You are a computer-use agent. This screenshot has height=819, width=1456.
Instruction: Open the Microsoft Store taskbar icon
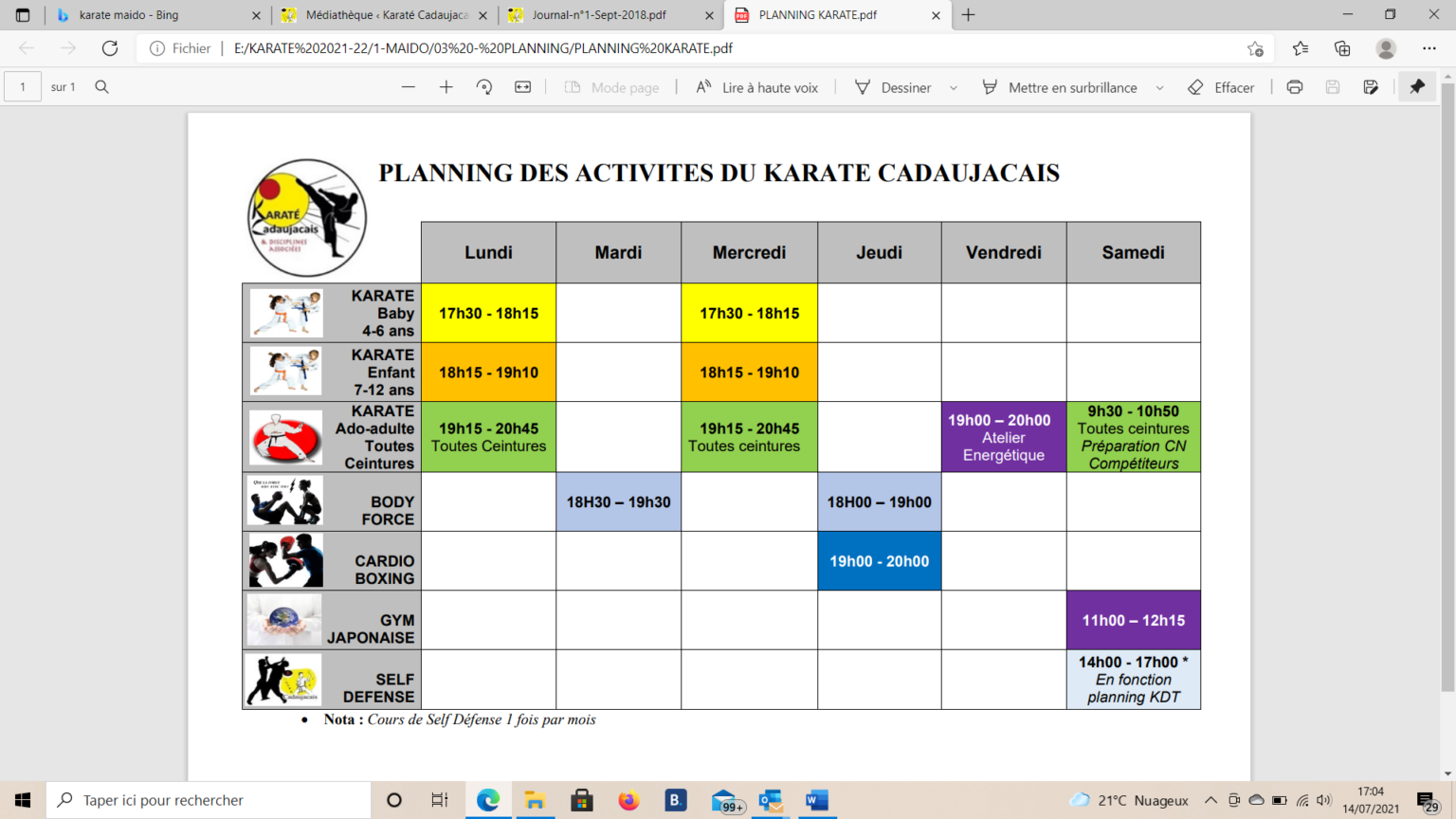click(582, 800)
